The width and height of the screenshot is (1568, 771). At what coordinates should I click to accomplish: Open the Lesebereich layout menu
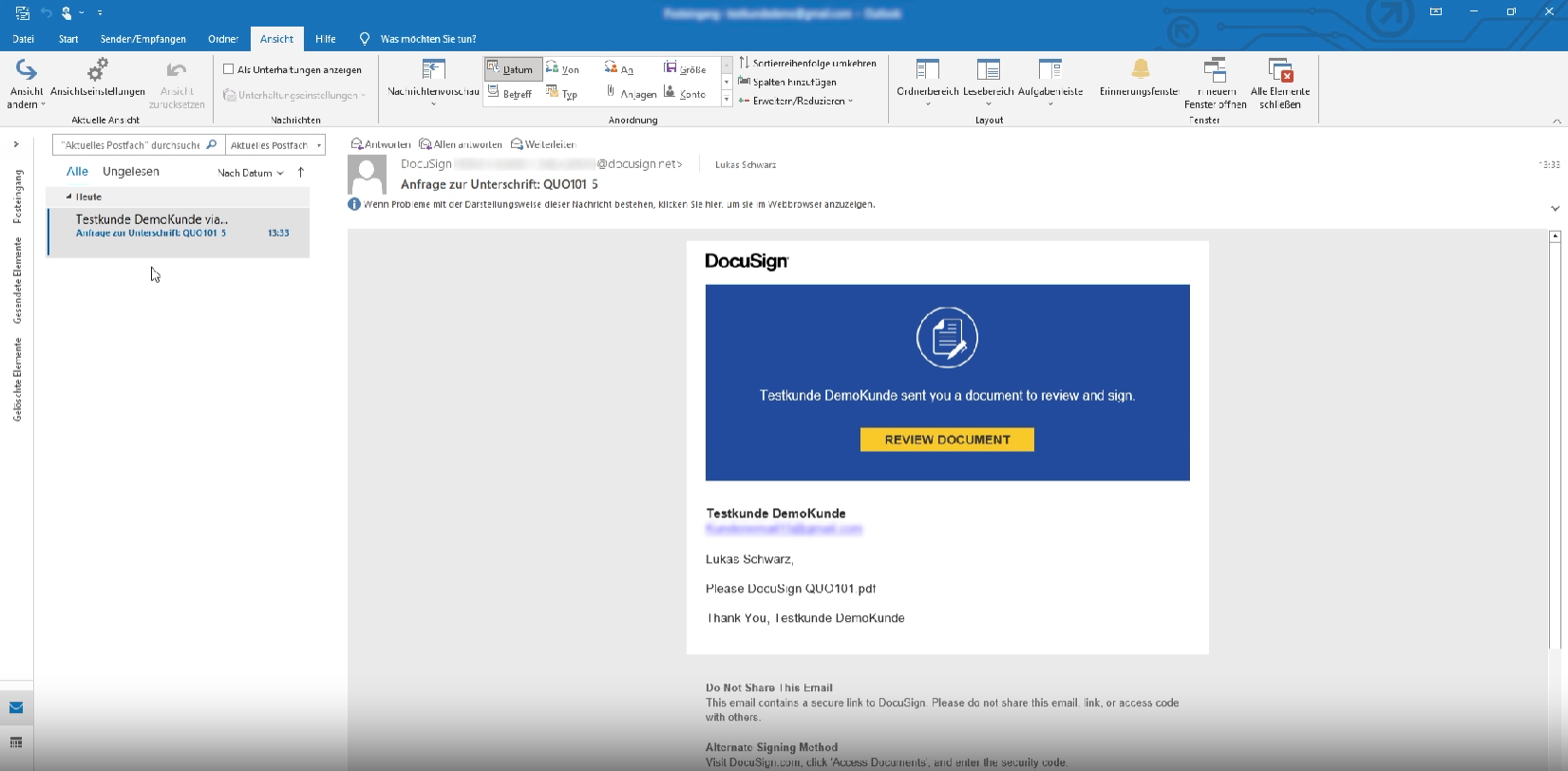pyautogui.click(x=989, y=84)
